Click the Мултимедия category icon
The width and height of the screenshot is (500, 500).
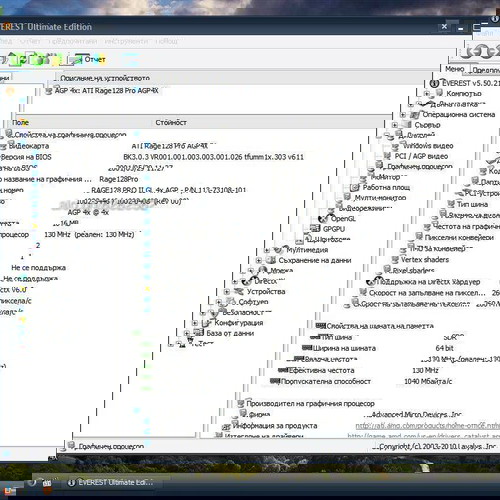click(278, 250)
